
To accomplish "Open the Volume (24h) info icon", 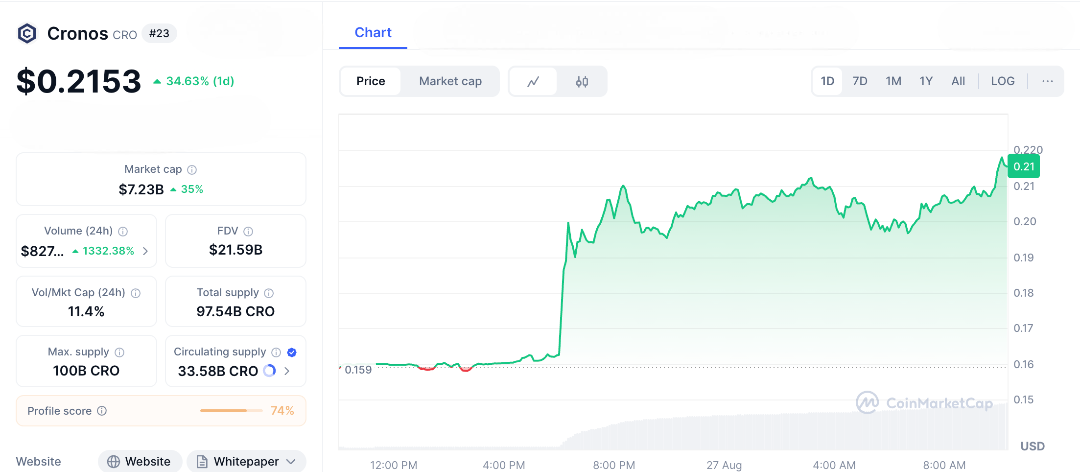I will click(123, 232).
